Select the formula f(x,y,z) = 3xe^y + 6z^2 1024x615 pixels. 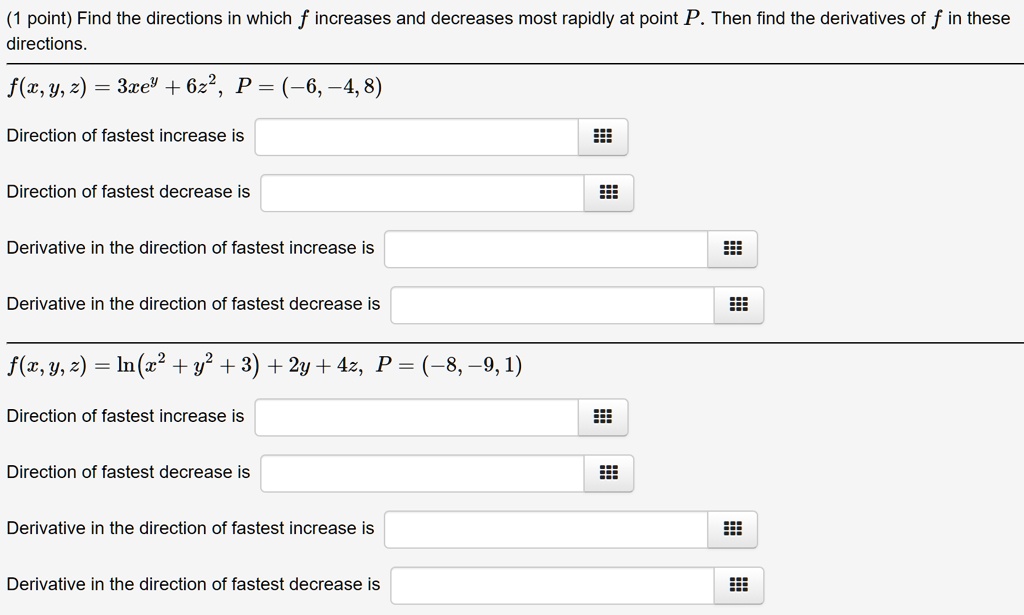[x=110, y=90]
